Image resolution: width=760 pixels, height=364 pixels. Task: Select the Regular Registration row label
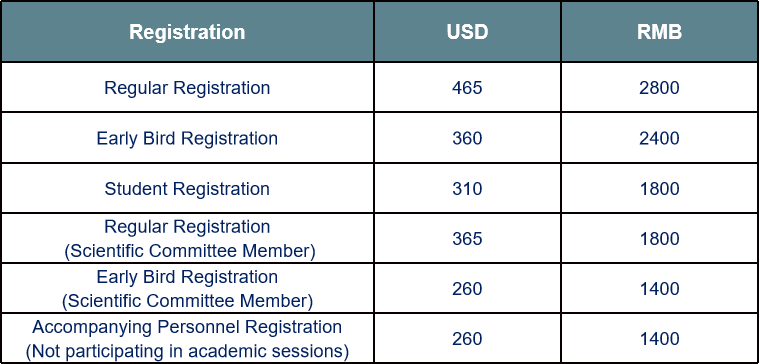click(x=187, y=88)
